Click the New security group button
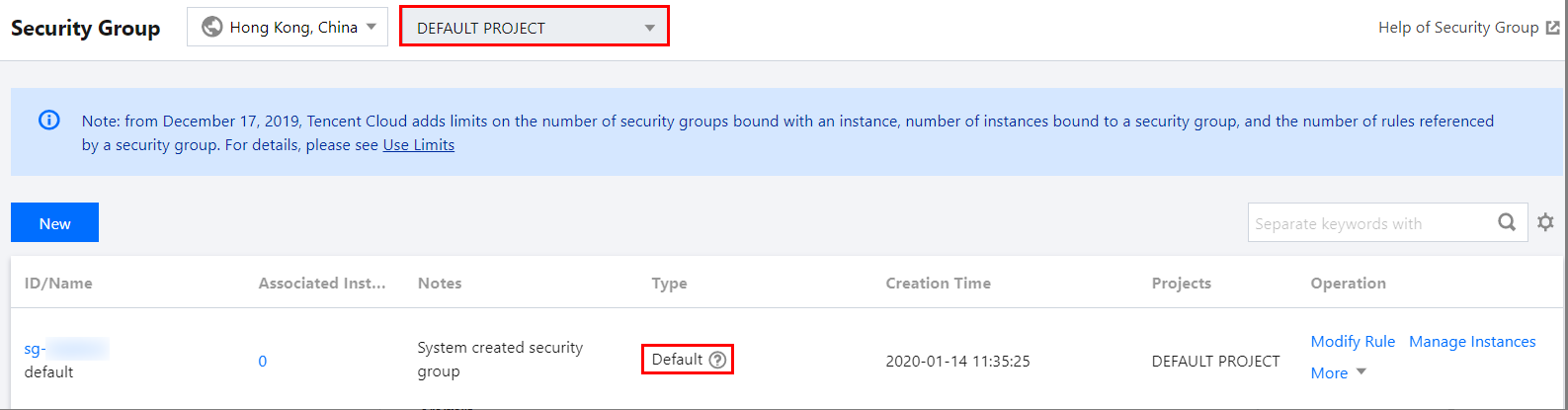 pyautogui.click(x=54, y=223)
